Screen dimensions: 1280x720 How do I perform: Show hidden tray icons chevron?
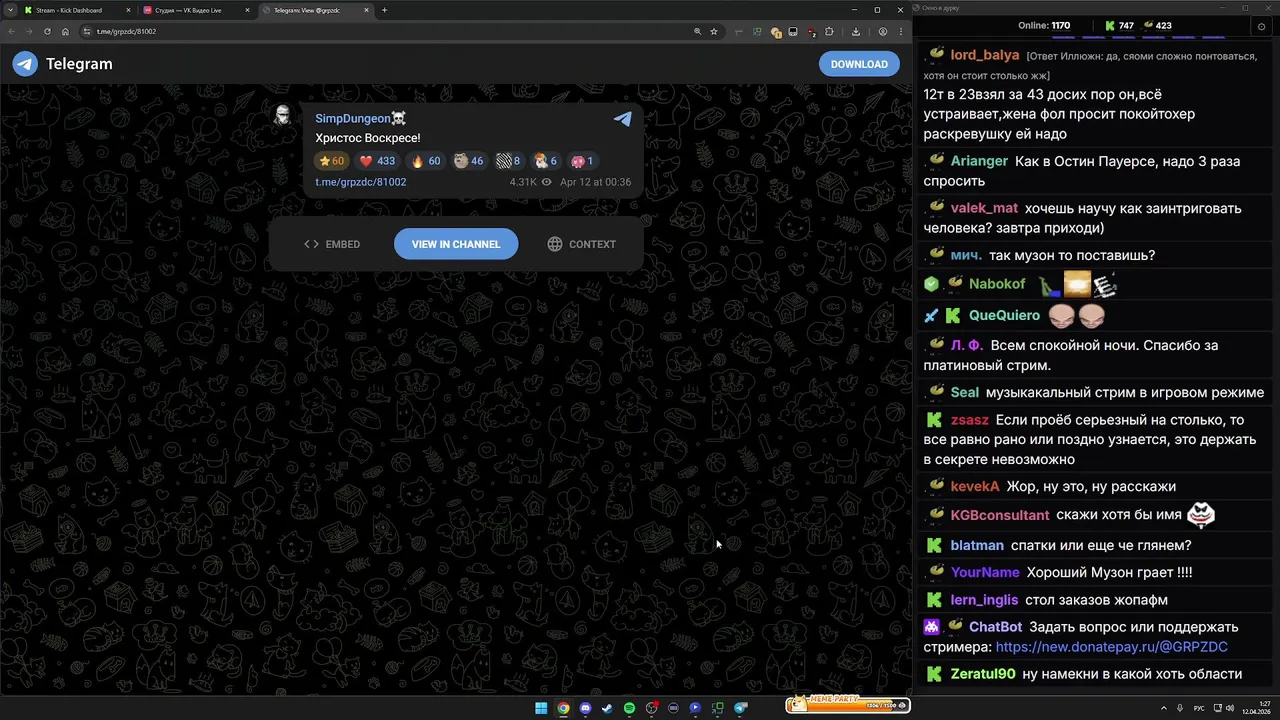[1164, 708]
